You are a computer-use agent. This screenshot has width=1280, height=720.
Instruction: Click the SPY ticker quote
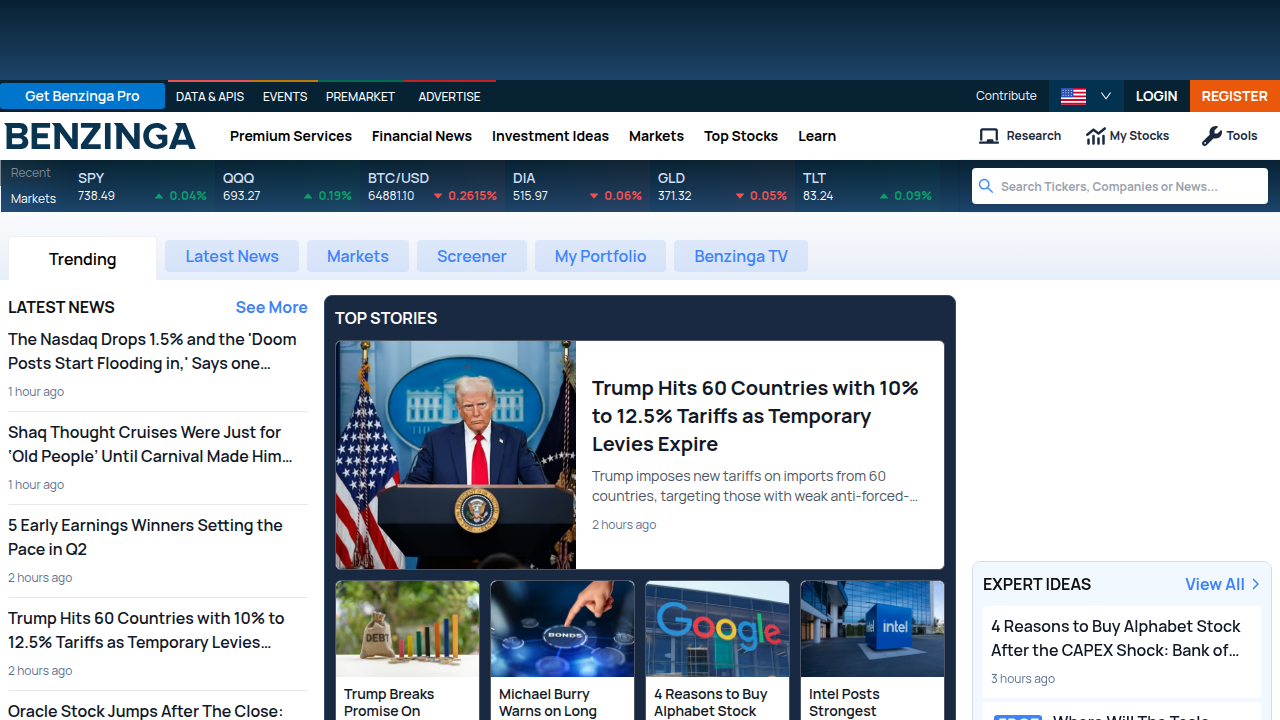point(142,186)
